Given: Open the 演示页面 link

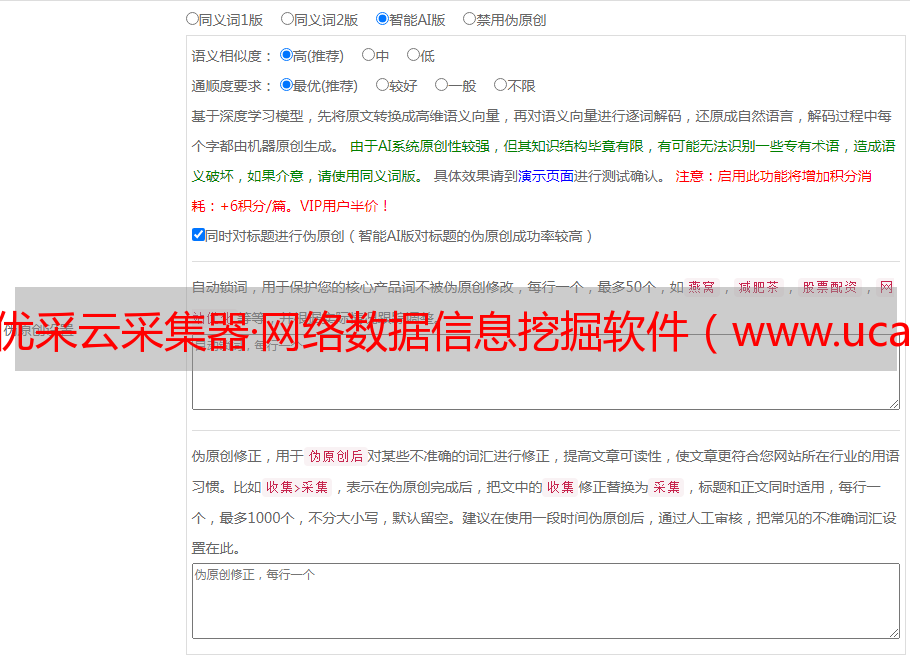Looking at the screenshot, I should 546,176.
